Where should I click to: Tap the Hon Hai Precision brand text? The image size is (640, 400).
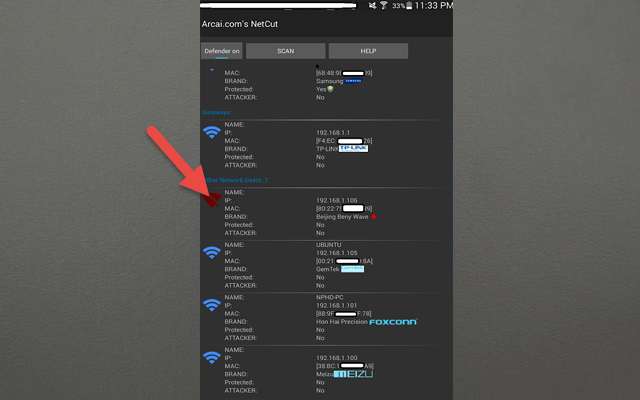[342, 322]
